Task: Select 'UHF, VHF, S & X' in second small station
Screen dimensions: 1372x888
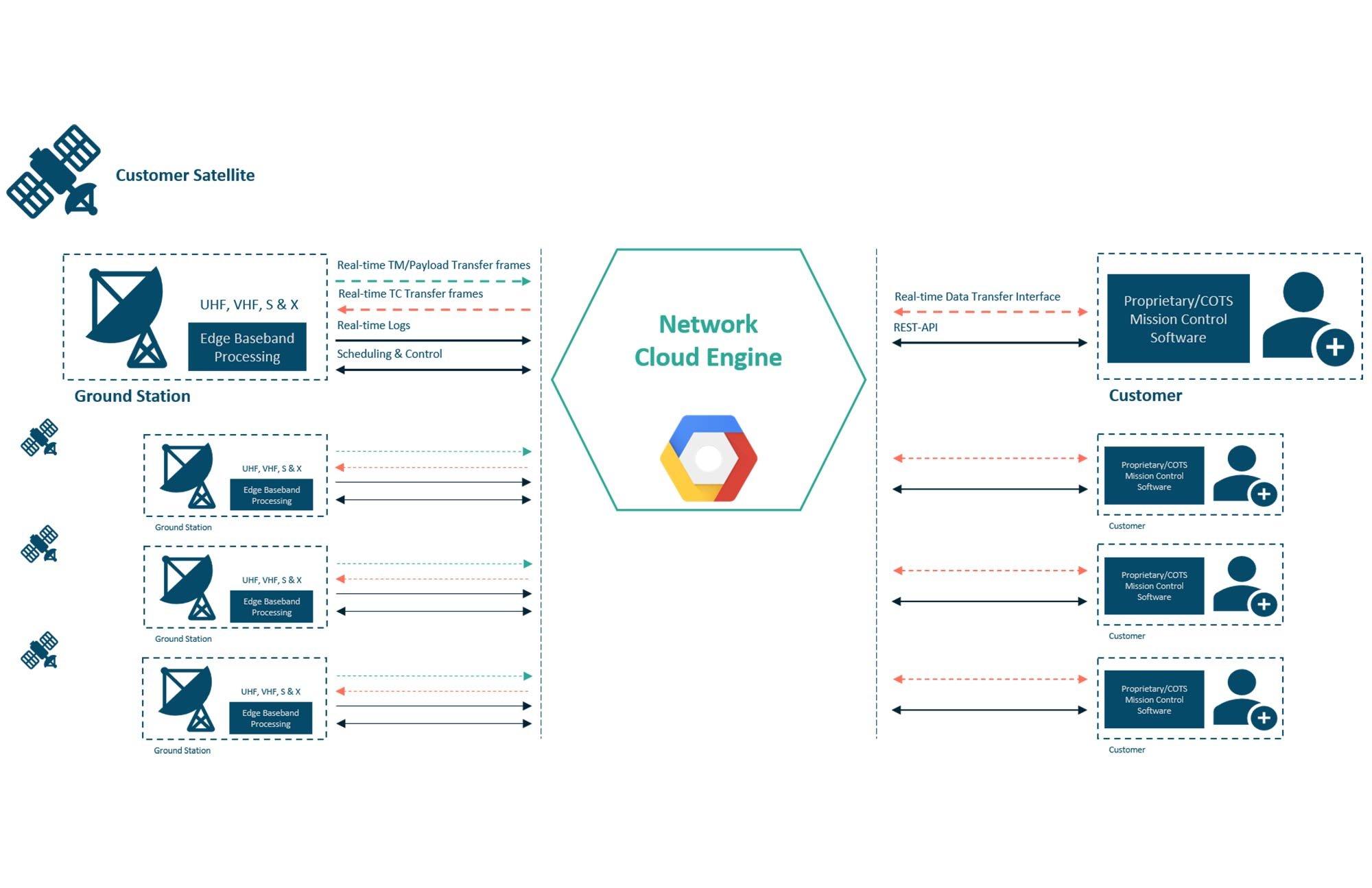Action: tap(272, 580)
